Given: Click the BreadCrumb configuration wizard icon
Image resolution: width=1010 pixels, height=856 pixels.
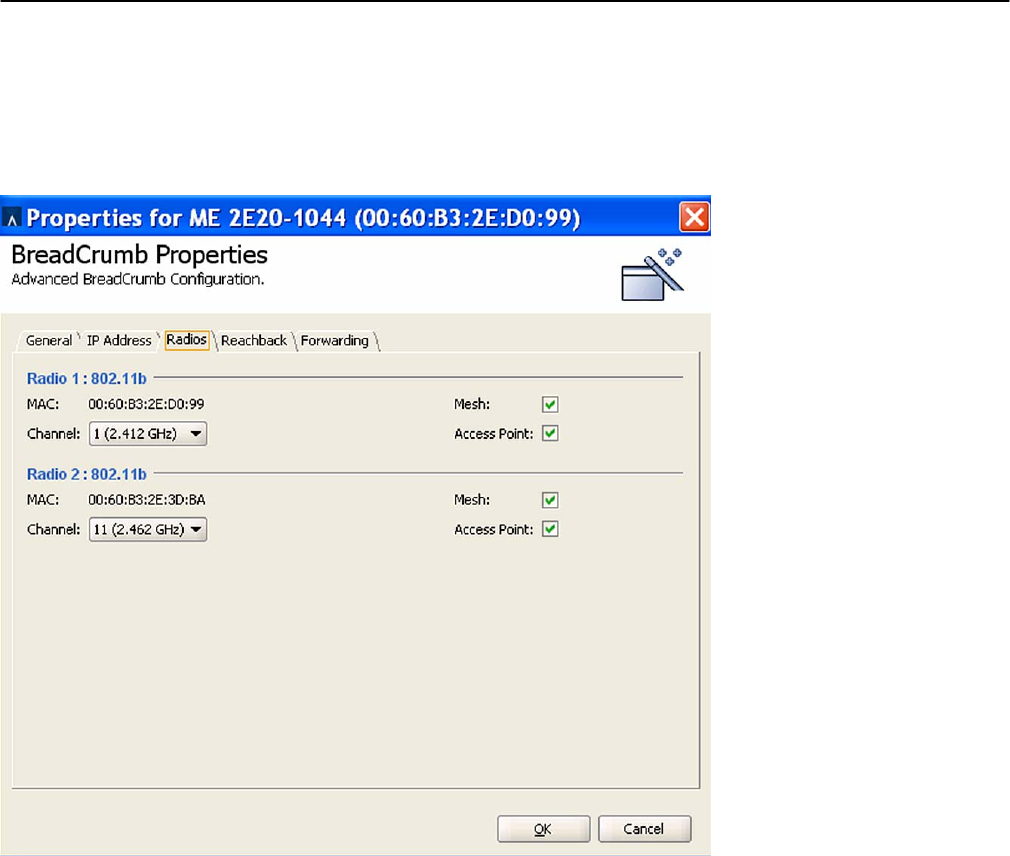Looking at the screenshot, I should 652,274.
